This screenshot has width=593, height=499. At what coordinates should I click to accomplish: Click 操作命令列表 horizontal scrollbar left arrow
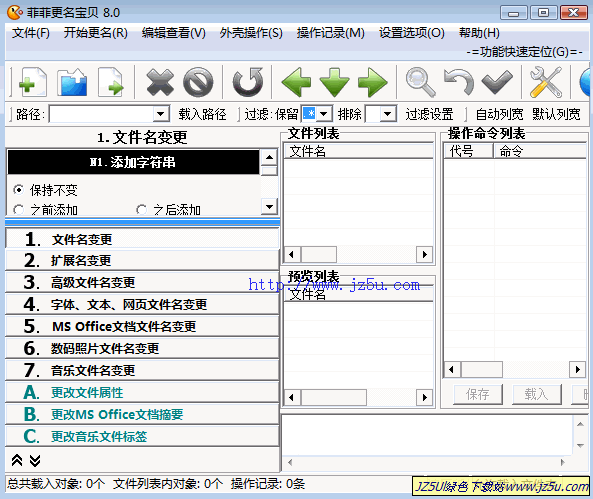pos(452,369)
